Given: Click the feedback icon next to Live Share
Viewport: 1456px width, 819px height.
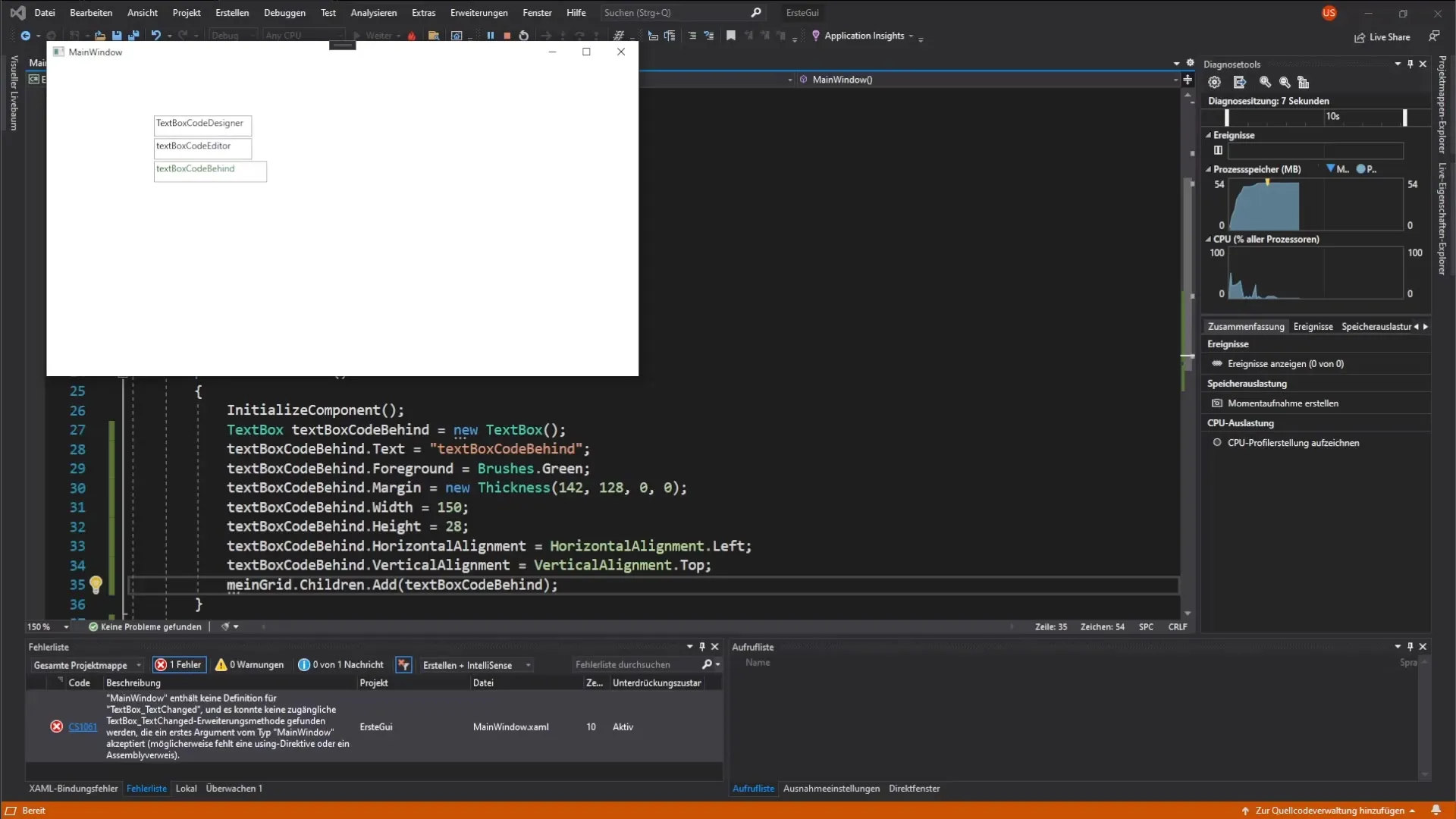Looking at the screenshot, I should pos(1434,36).
